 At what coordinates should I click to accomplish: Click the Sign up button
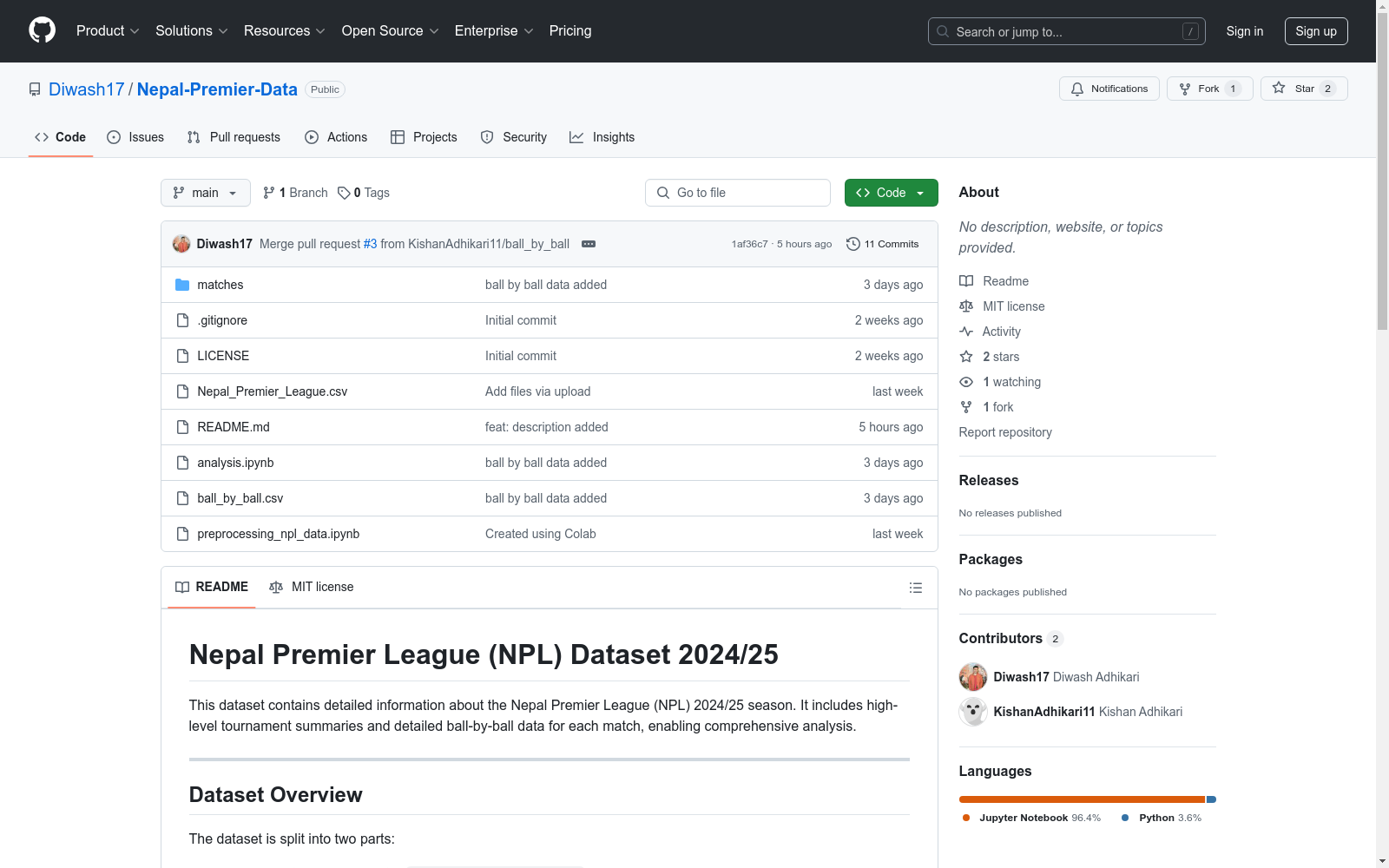point(1316,31)
